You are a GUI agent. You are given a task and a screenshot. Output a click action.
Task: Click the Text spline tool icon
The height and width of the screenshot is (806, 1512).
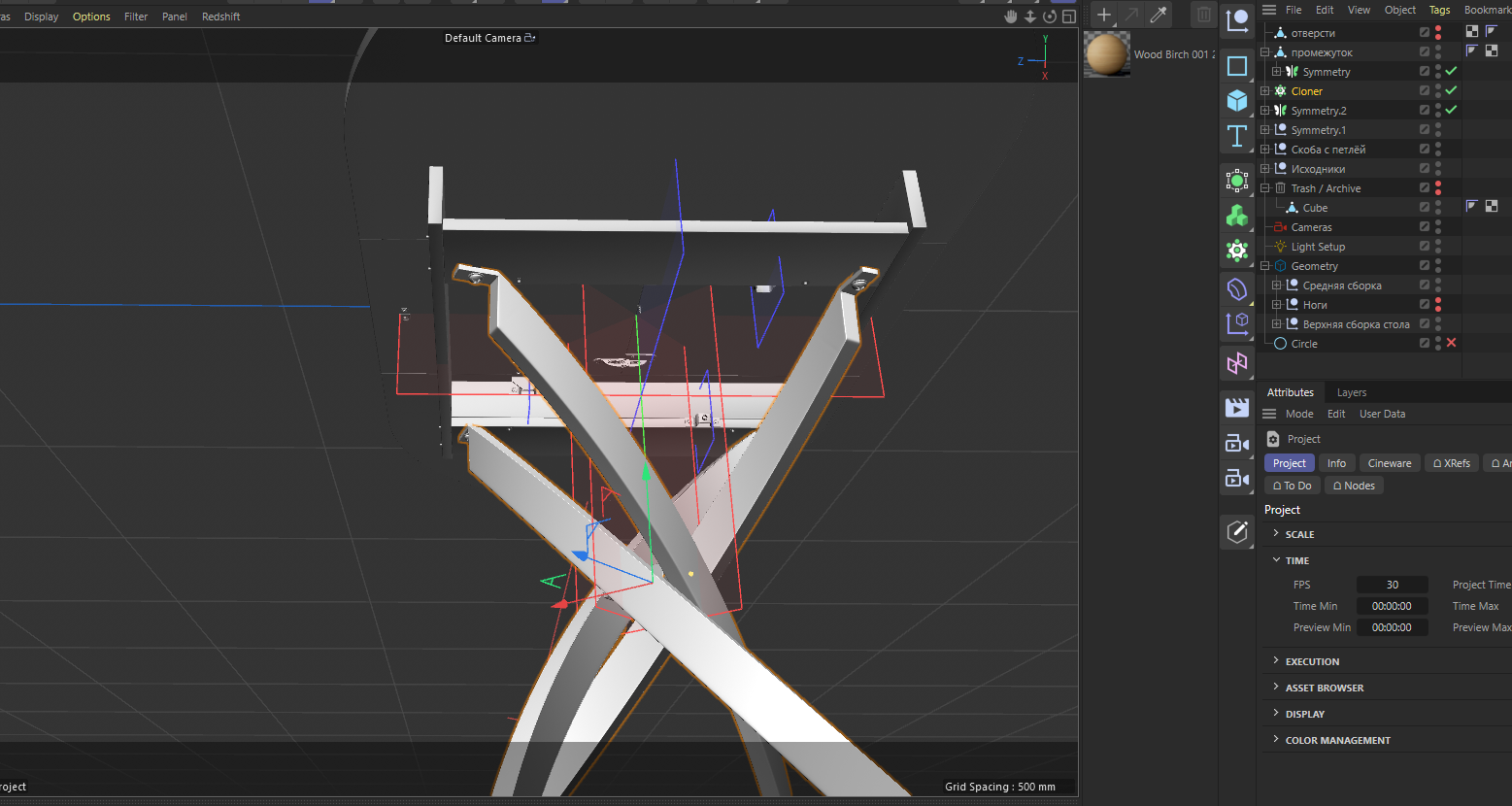point(1237,137)
